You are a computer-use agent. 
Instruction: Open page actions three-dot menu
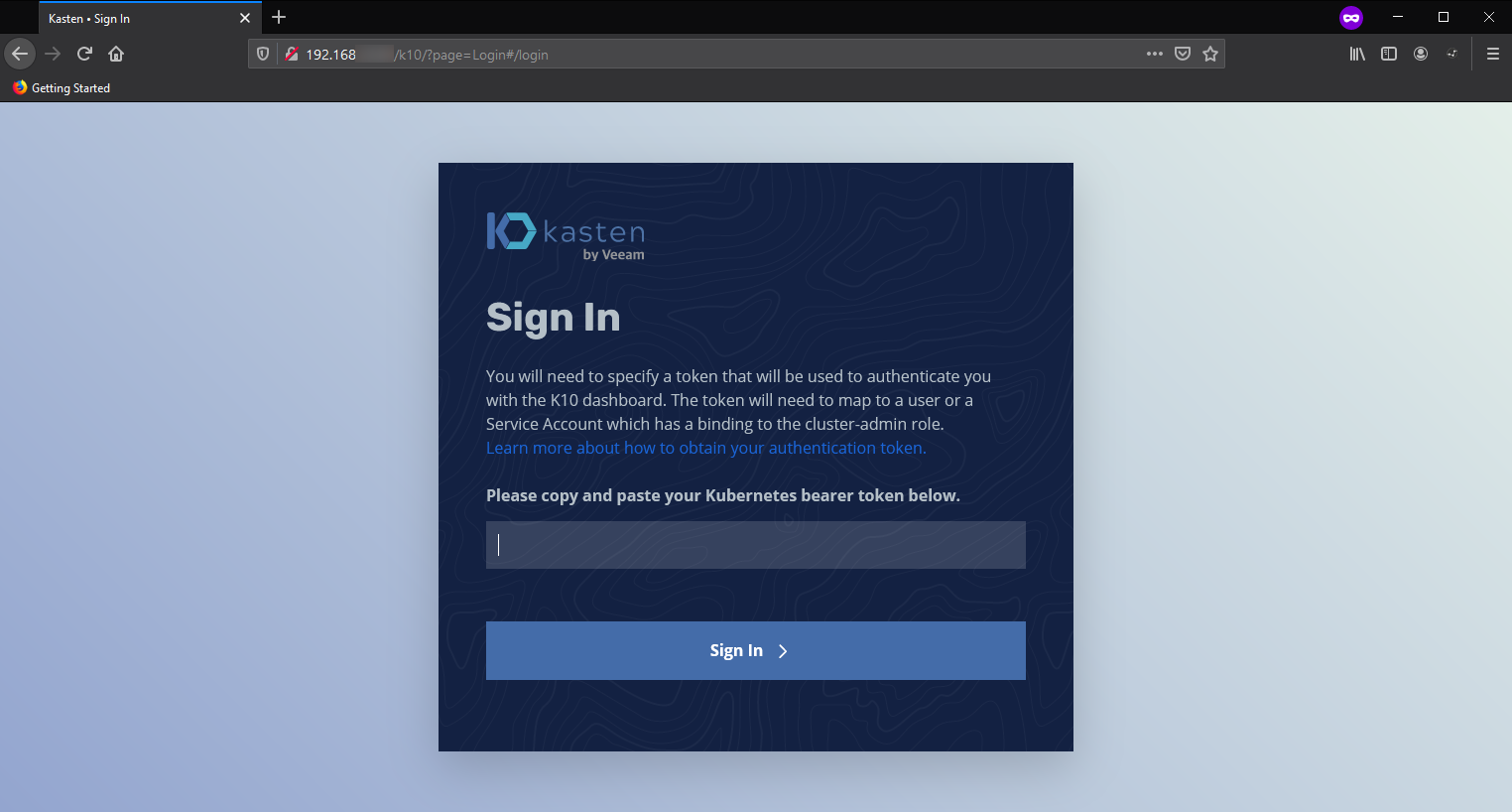pyautogui.click(x=1154, y=55)
